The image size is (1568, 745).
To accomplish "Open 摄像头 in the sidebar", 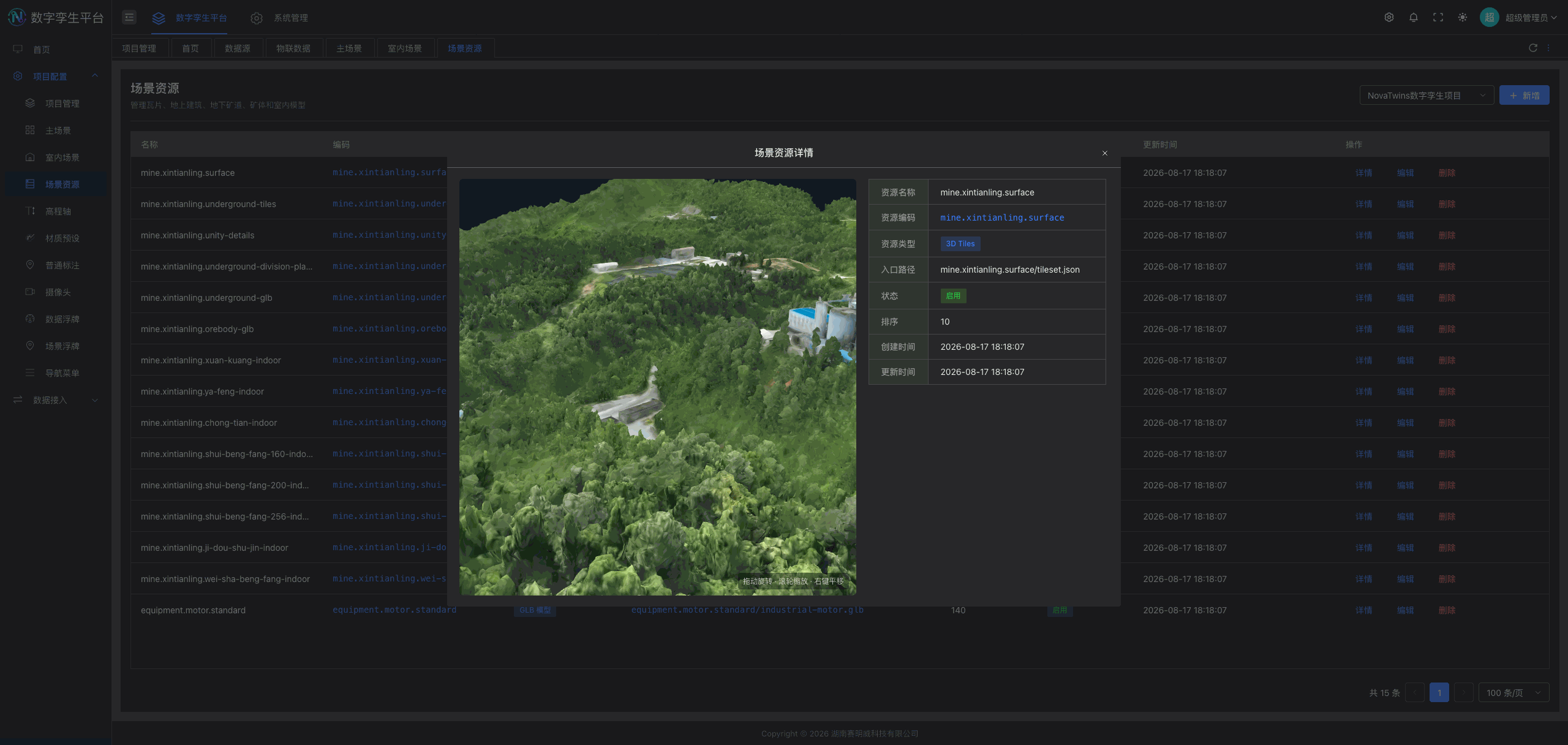I will pyautogui.click(x=56, y=292).
